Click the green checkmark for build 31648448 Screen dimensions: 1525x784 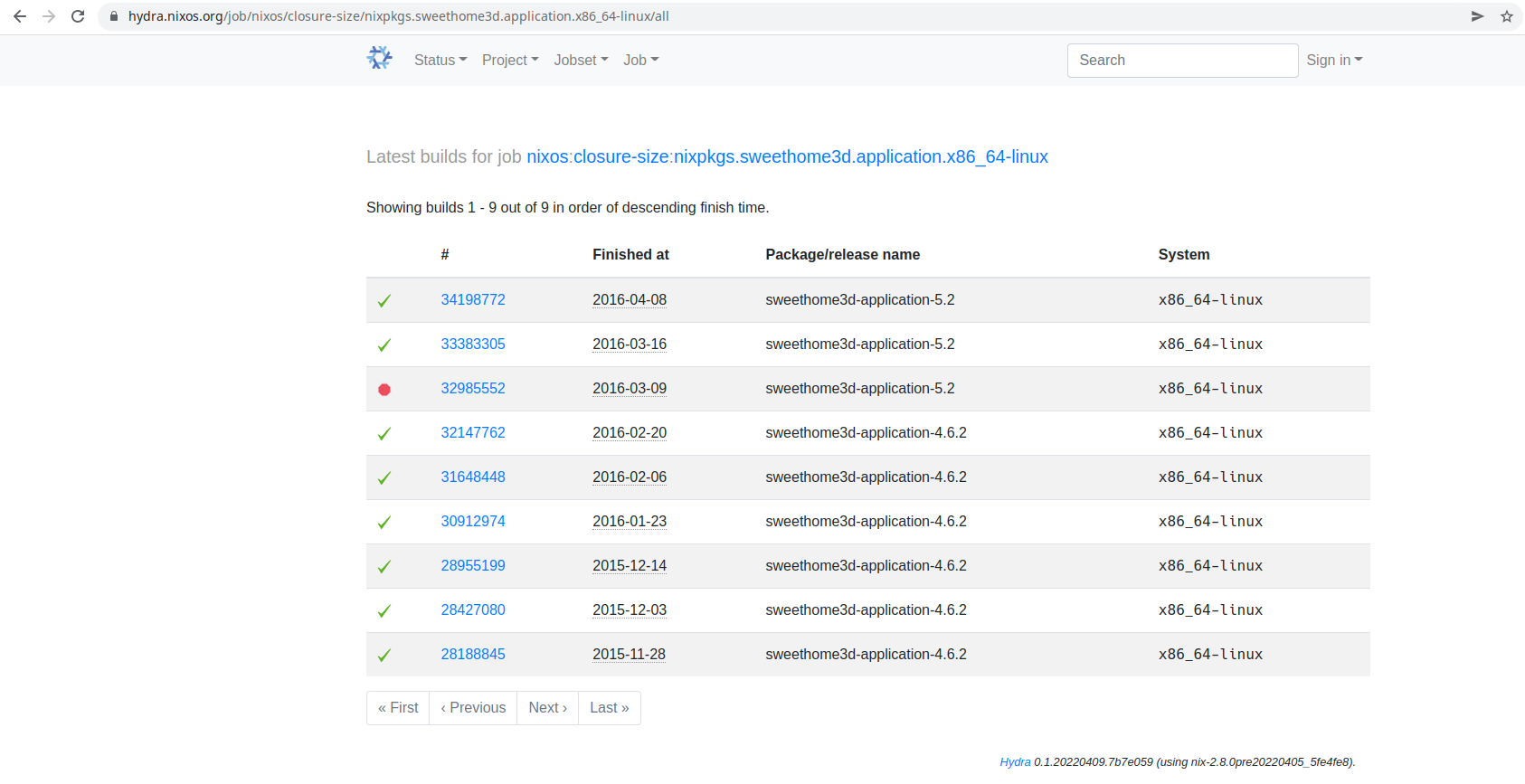click(x=384, y=478)
